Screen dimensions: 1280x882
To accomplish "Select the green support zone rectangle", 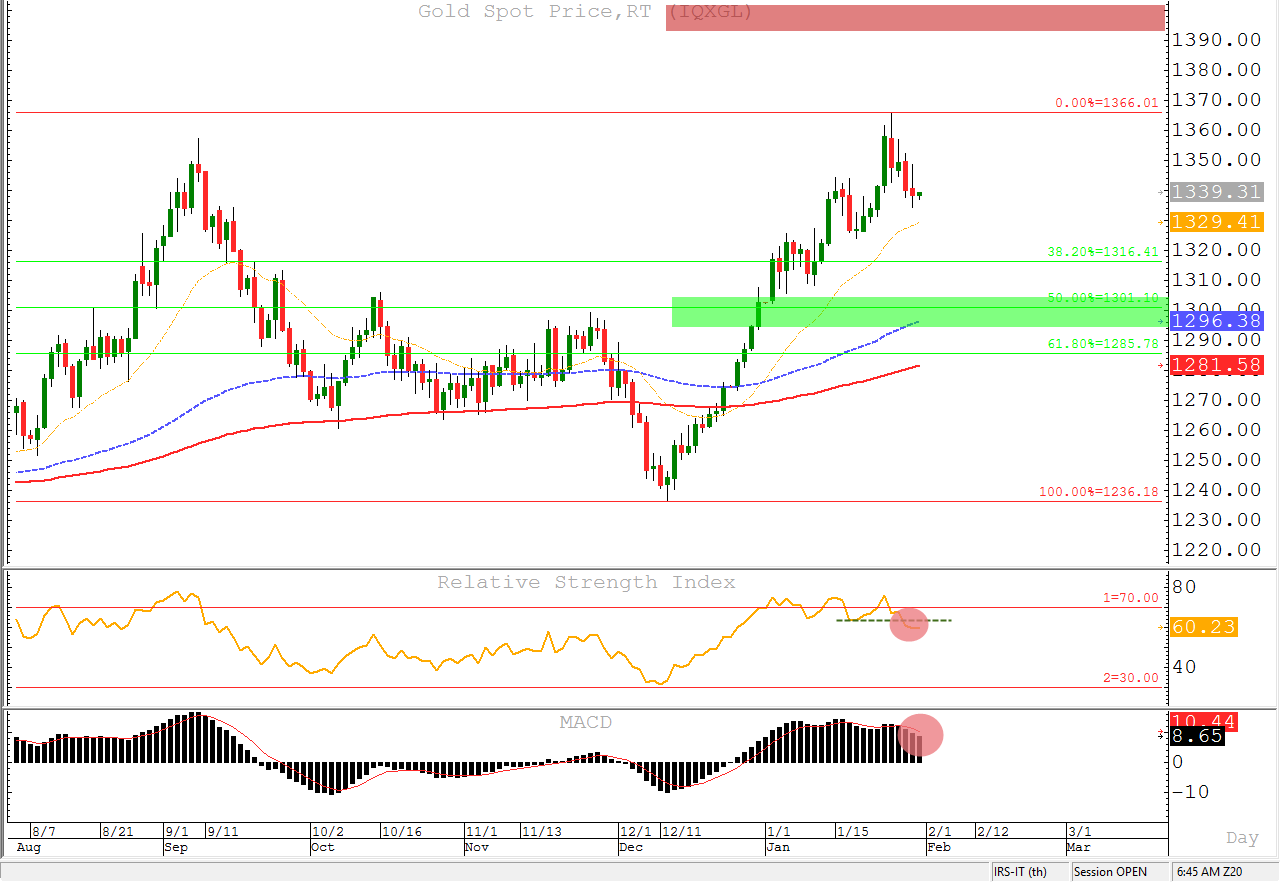I will (917, 312).
